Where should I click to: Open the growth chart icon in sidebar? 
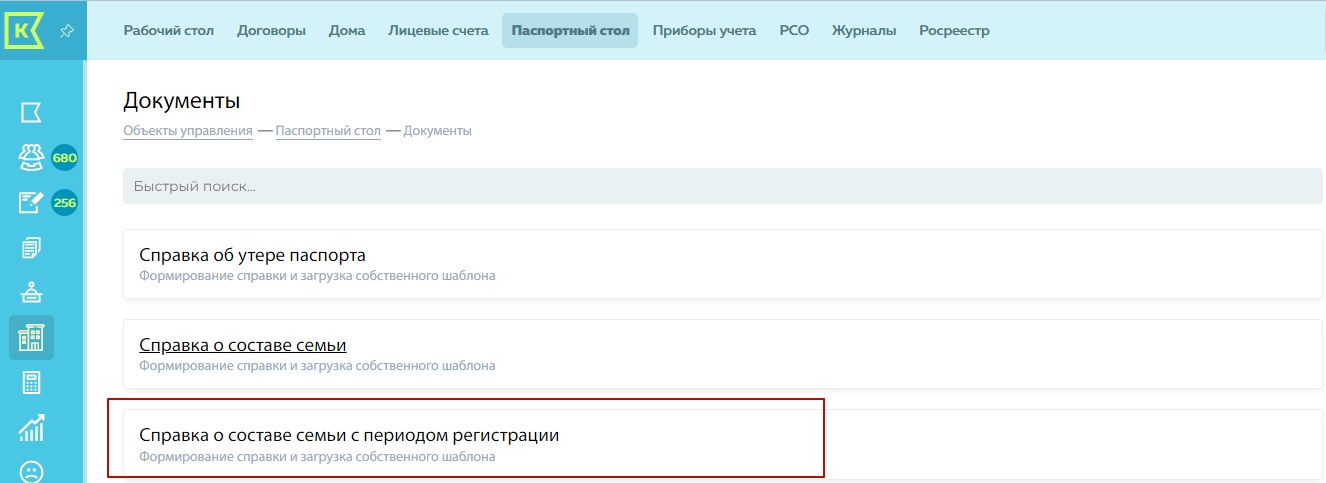pos(31,428)
